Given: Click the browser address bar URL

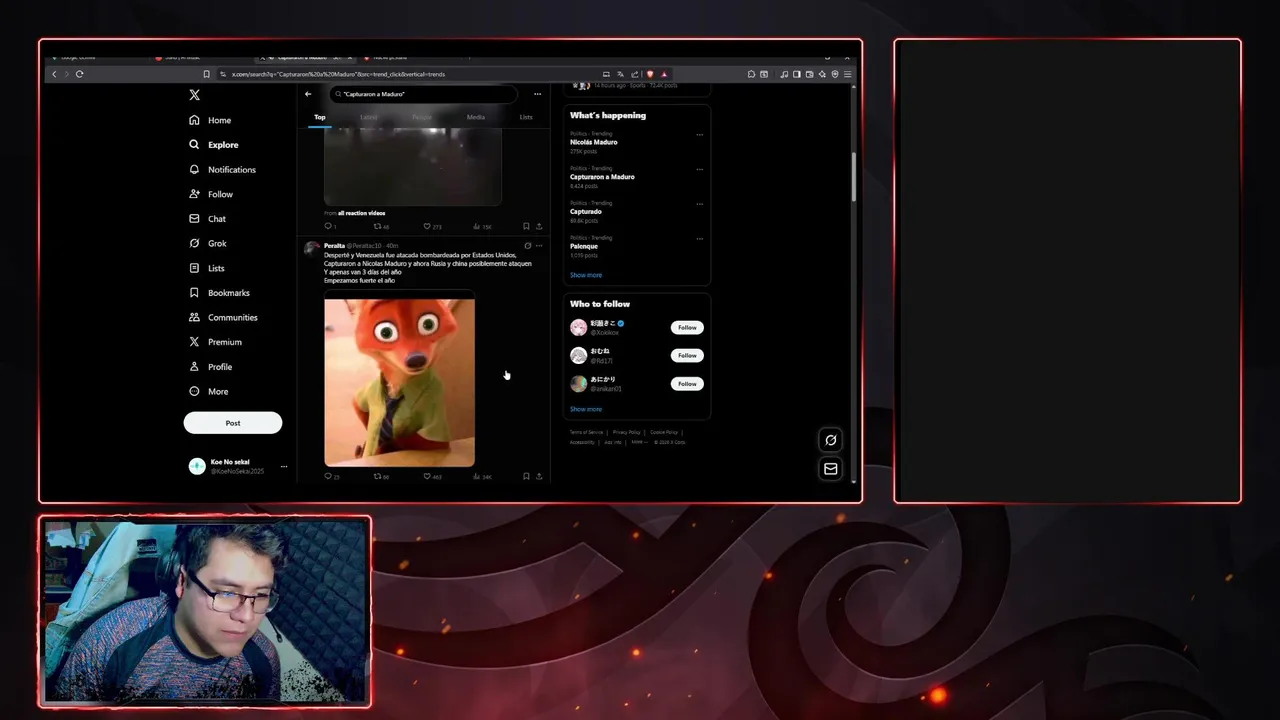Looking at the screenshot, I should tap(338, 74).
